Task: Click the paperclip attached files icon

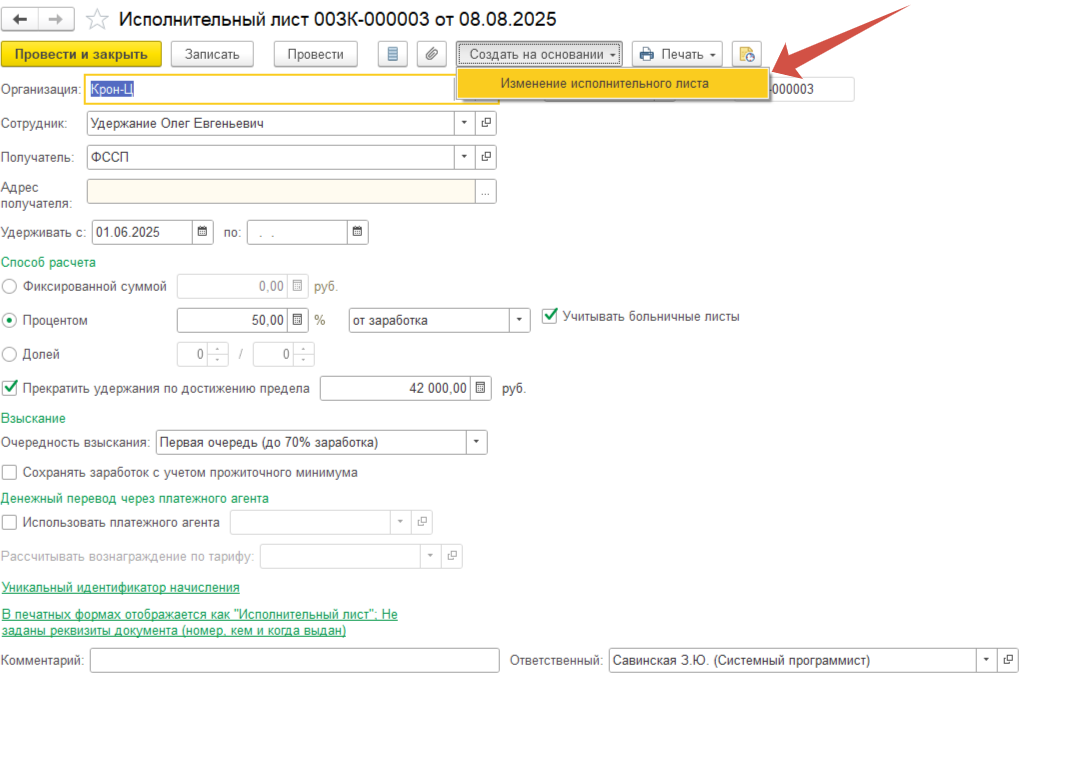Action: coord(431,54)
